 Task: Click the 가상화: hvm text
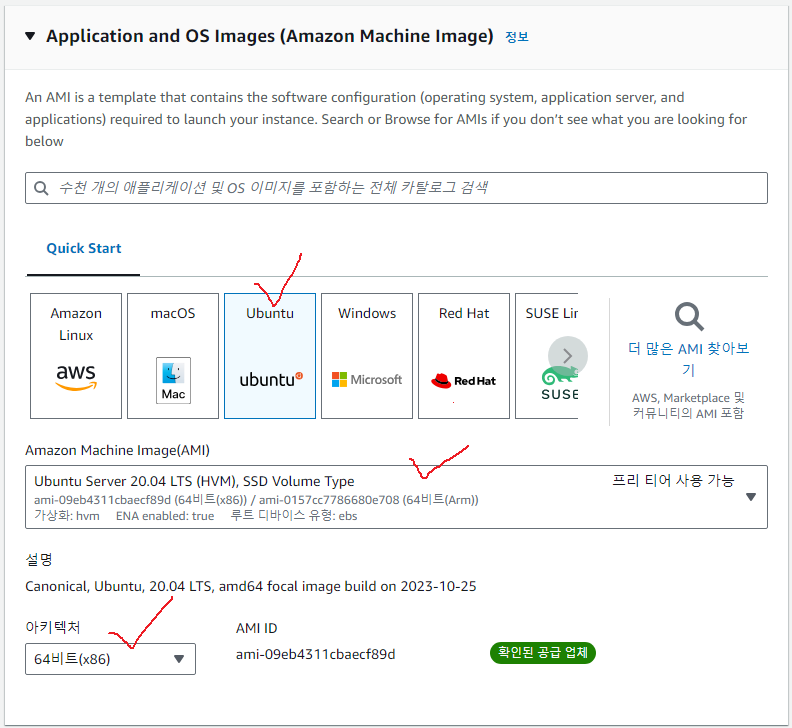[67, 516]
